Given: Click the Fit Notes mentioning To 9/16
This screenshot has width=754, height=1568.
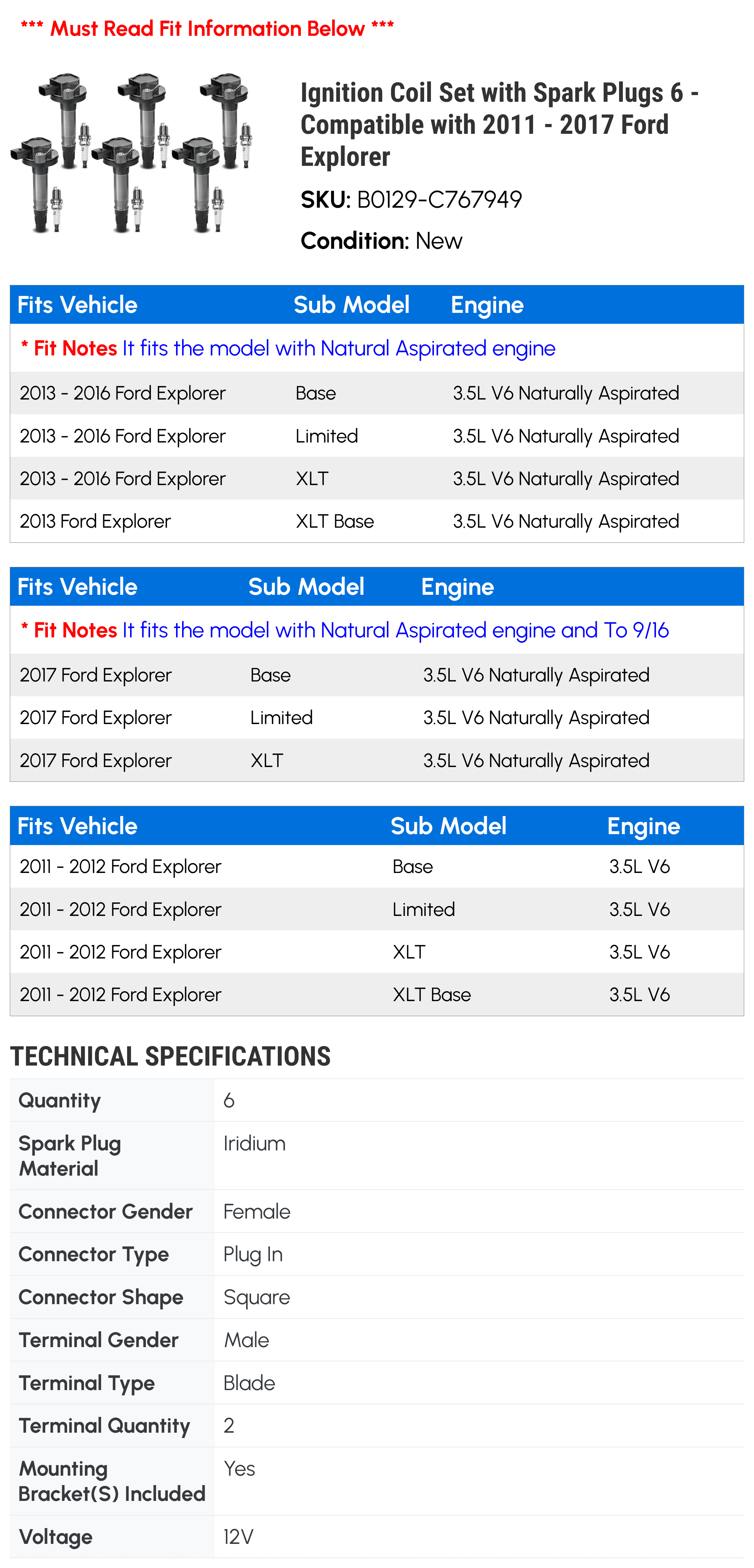Looking at the screenshot, I should click(345, 630).
